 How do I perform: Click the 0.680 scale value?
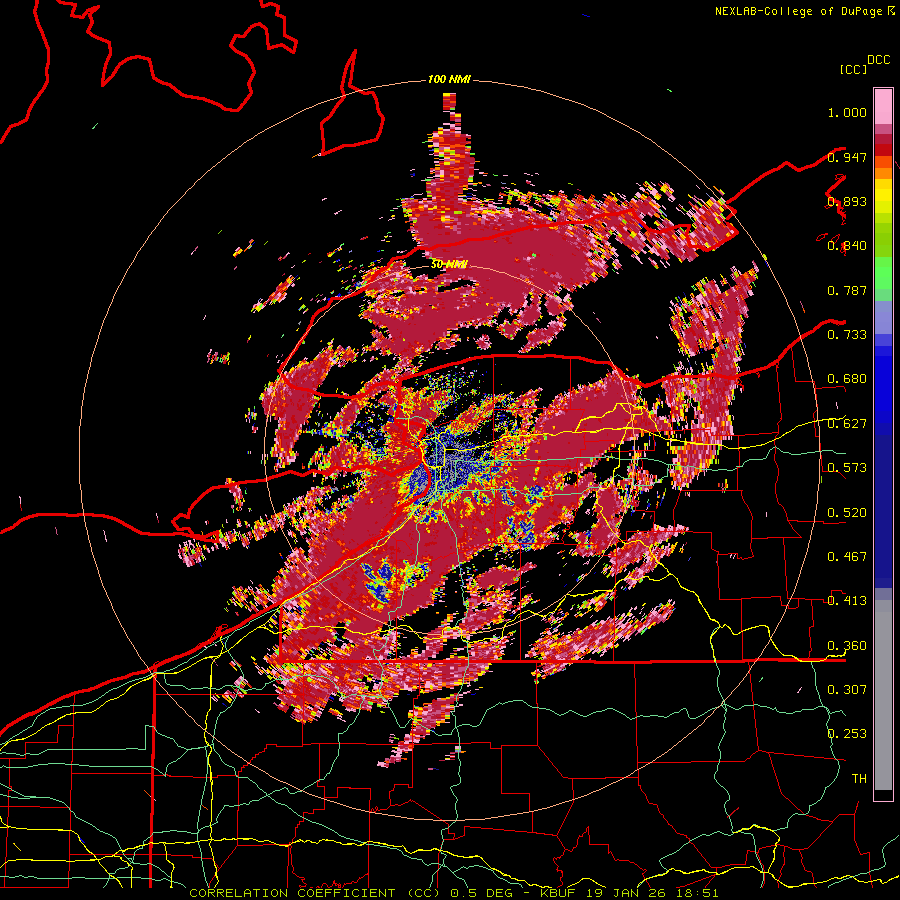[847, 379]
